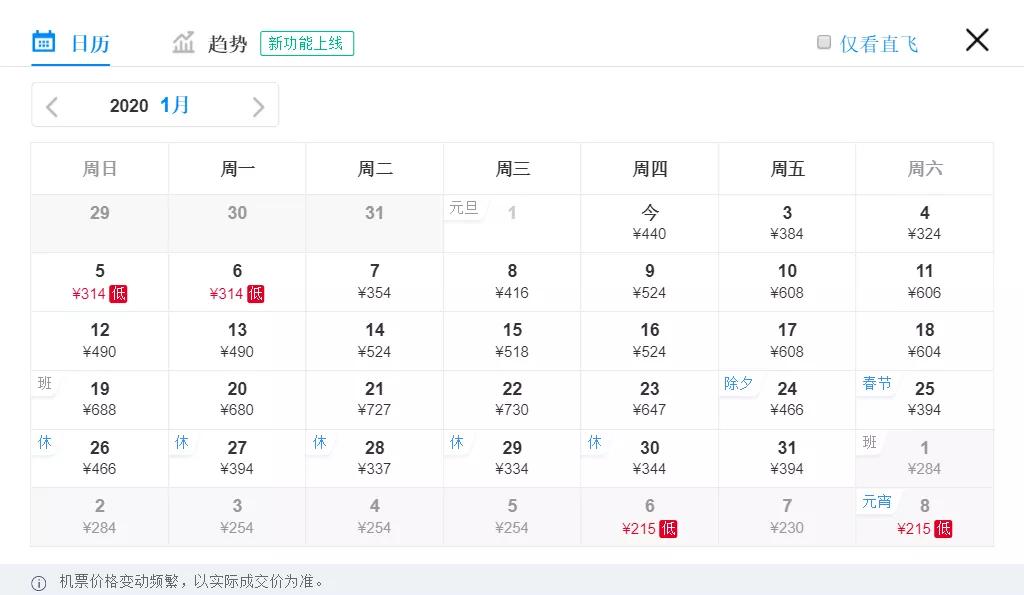Pick February 6 lowest price ¥215

(x=650, y=517)
